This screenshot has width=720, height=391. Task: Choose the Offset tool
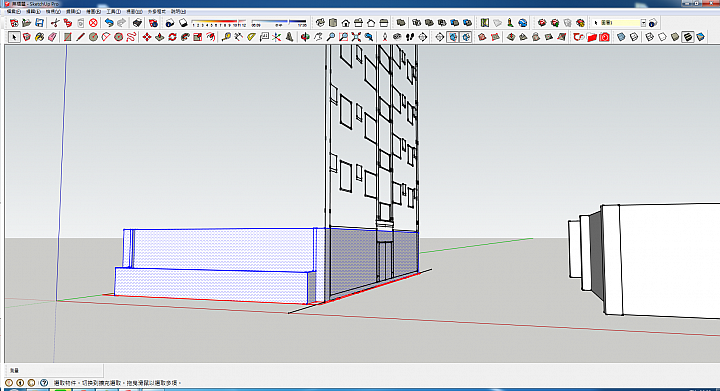(x=211, y=37)
